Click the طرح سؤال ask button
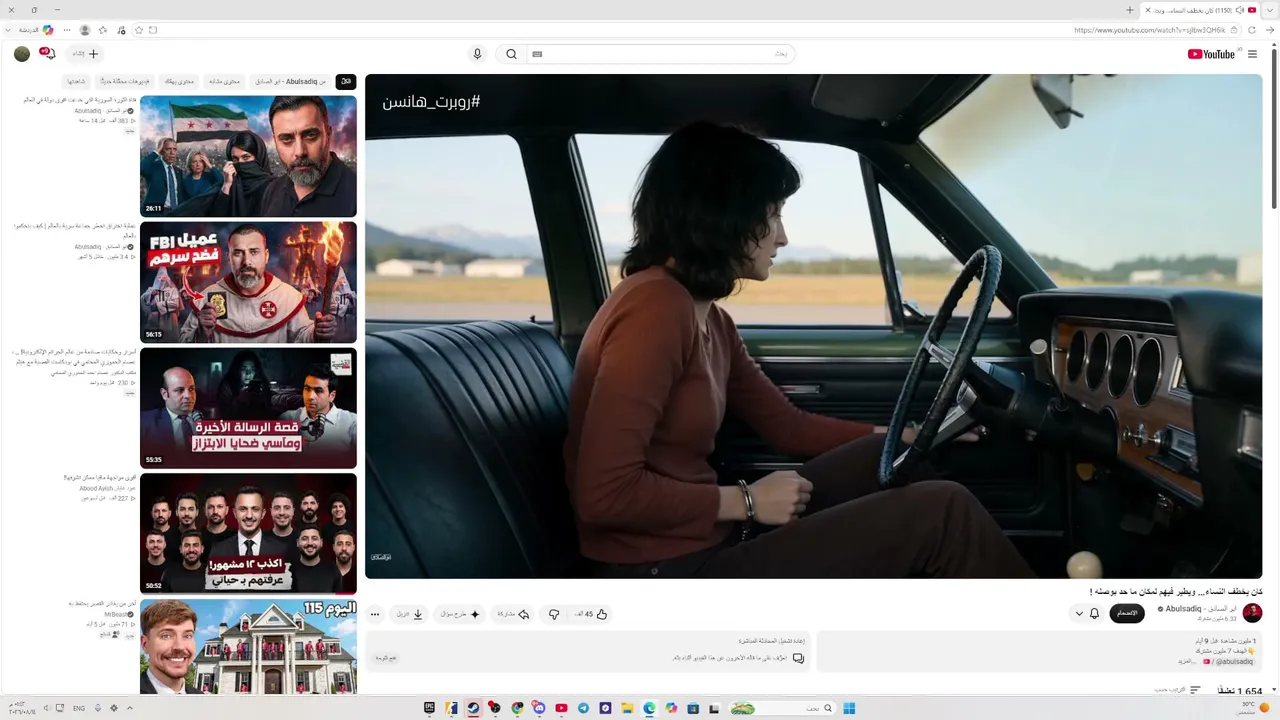This screenshot has width=1280, height=720. click(461, 614)
